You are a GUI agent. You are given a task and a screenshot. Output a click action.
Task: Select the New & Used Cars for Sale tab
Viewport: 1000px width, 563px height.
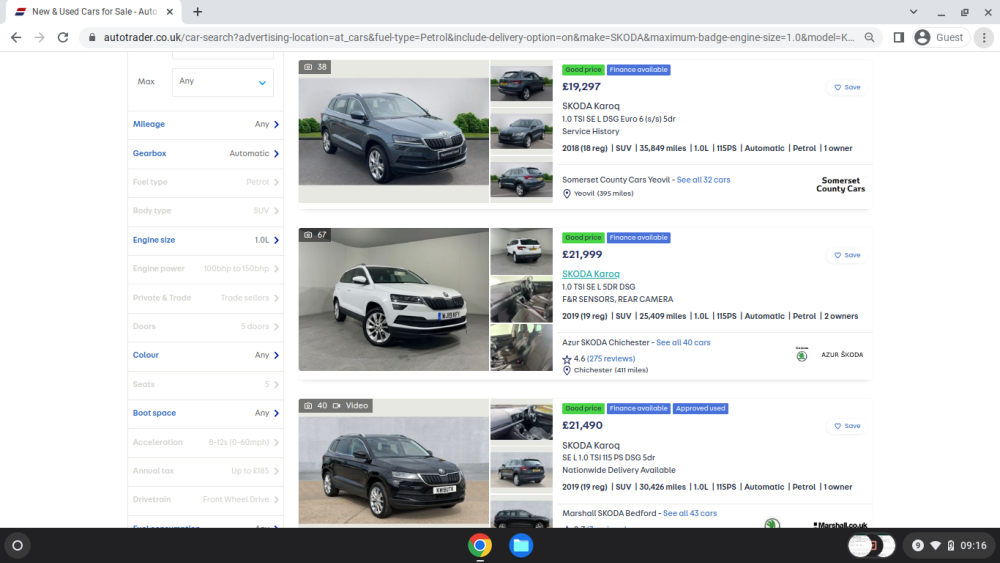pyautogui.click(x=94, y=11)
